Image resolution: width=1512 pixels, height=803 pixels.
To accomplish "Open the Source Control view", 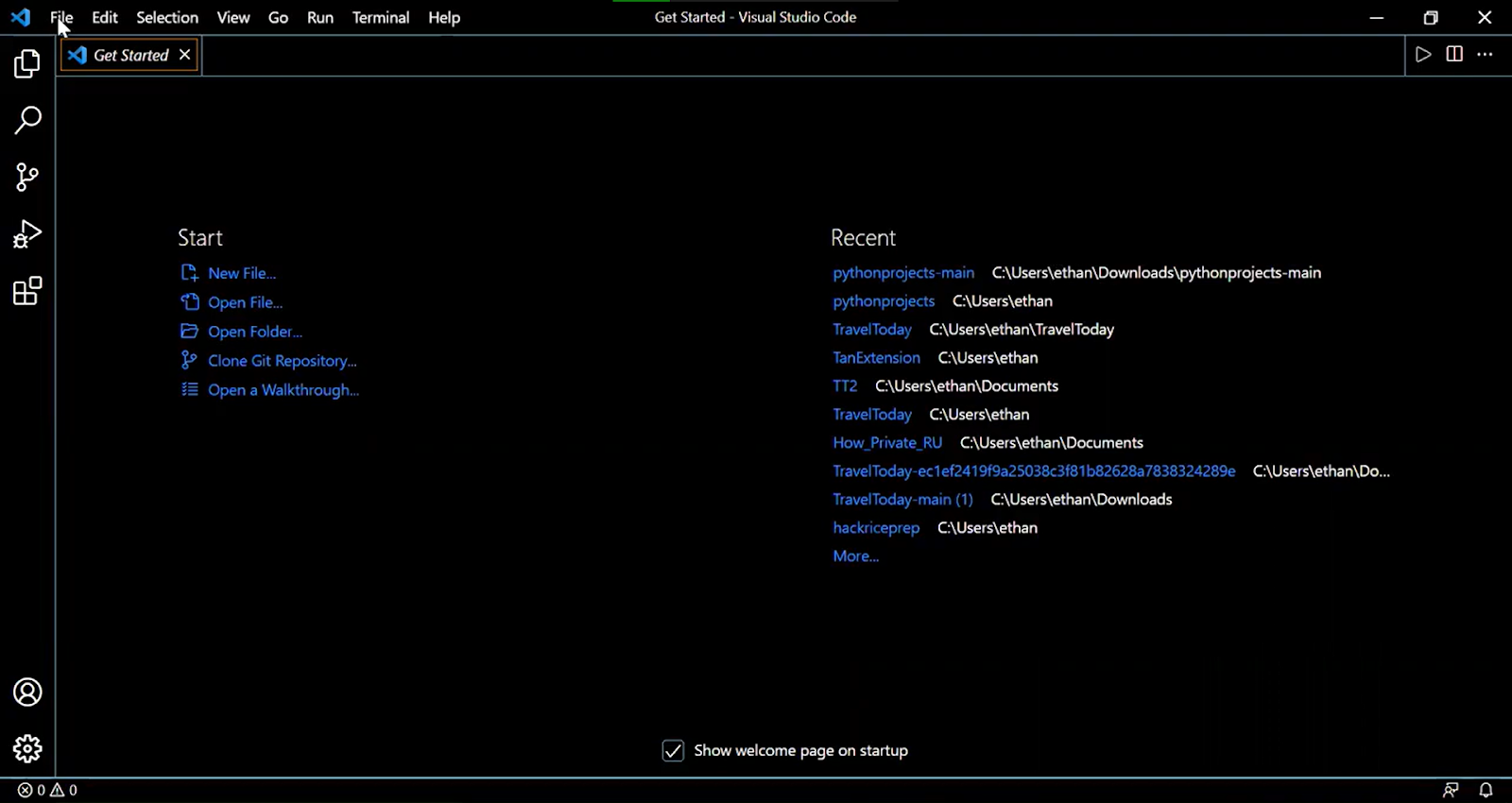I will coord(27,177).
